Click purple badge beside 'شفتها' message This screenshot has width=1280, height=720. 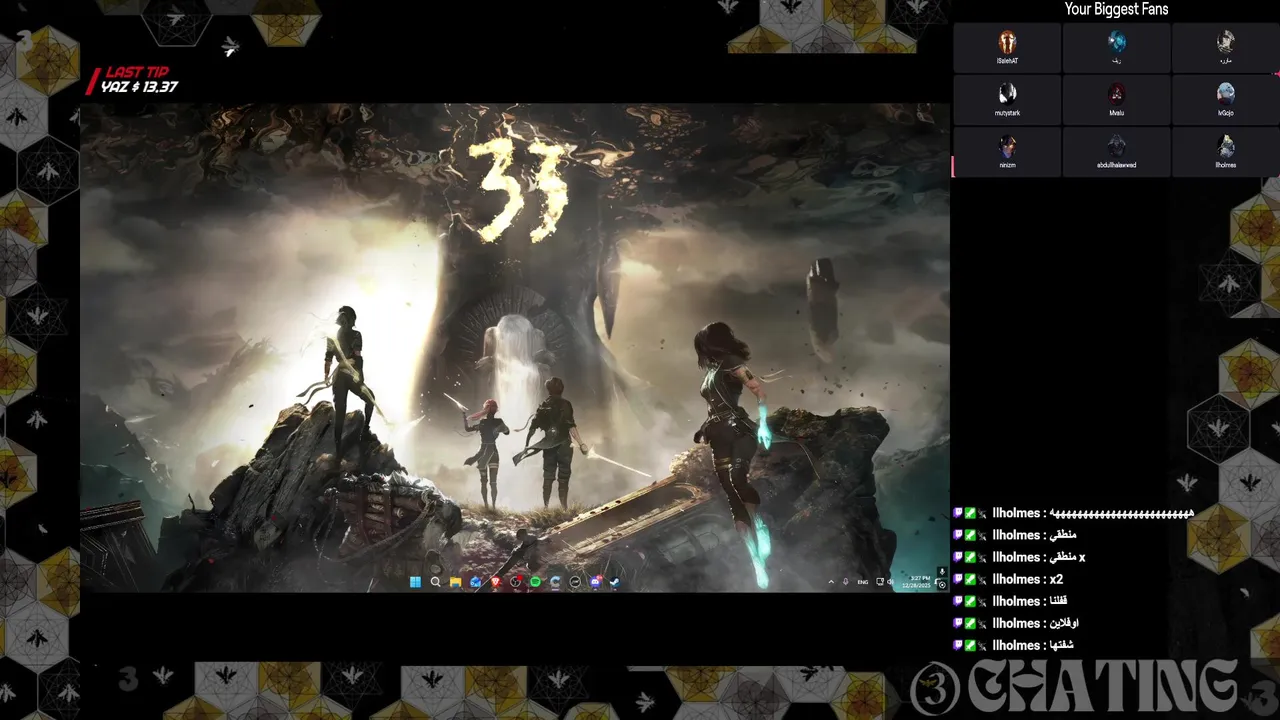[958, 645]
